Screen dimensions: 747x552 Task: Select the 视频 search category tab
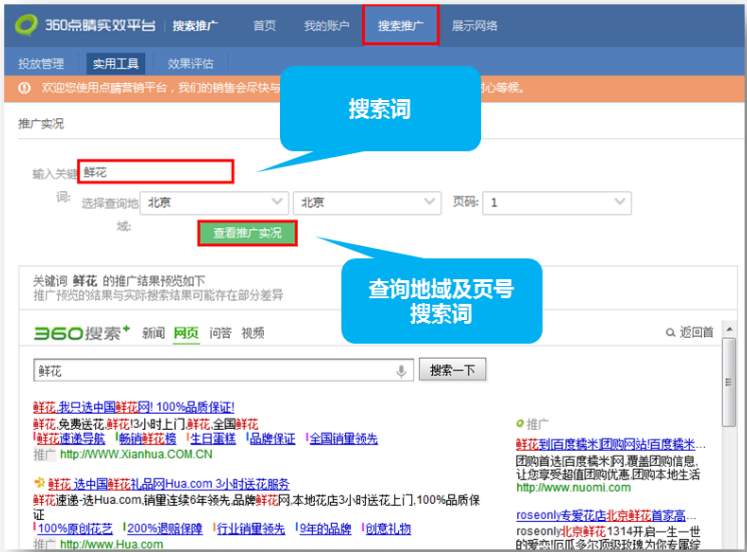(x=253, y=333)
